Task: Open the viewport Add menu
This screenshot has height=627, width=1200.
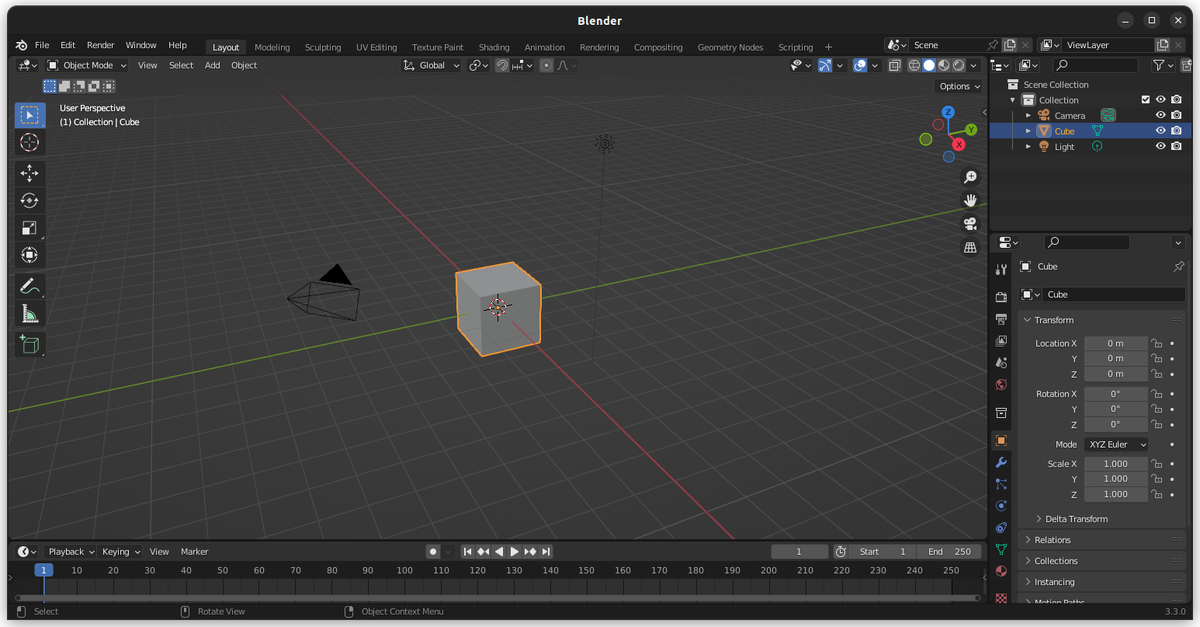Action: pos(212,65)
